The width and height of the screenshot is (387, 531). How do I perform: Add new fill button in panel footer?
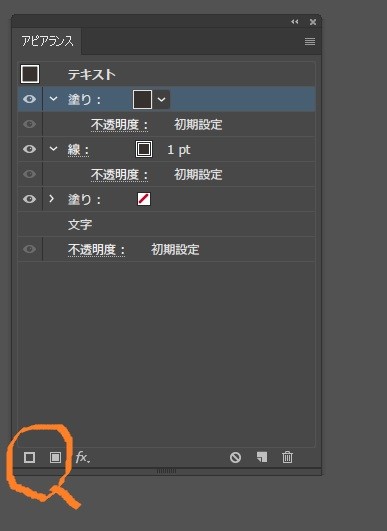(x=56, y=458)
